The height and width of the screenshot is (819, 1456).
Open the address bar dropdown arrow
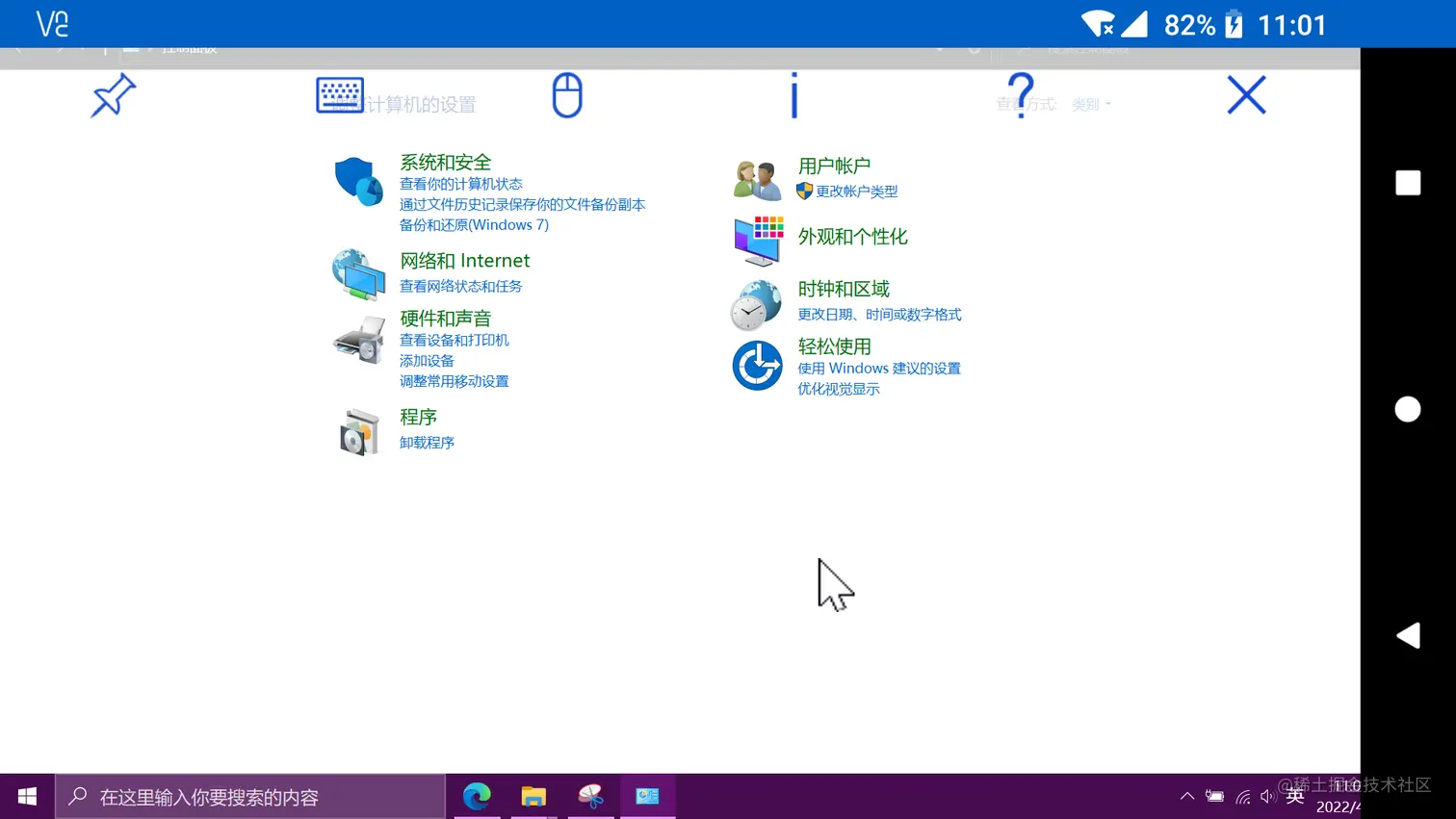coord(939,49)
